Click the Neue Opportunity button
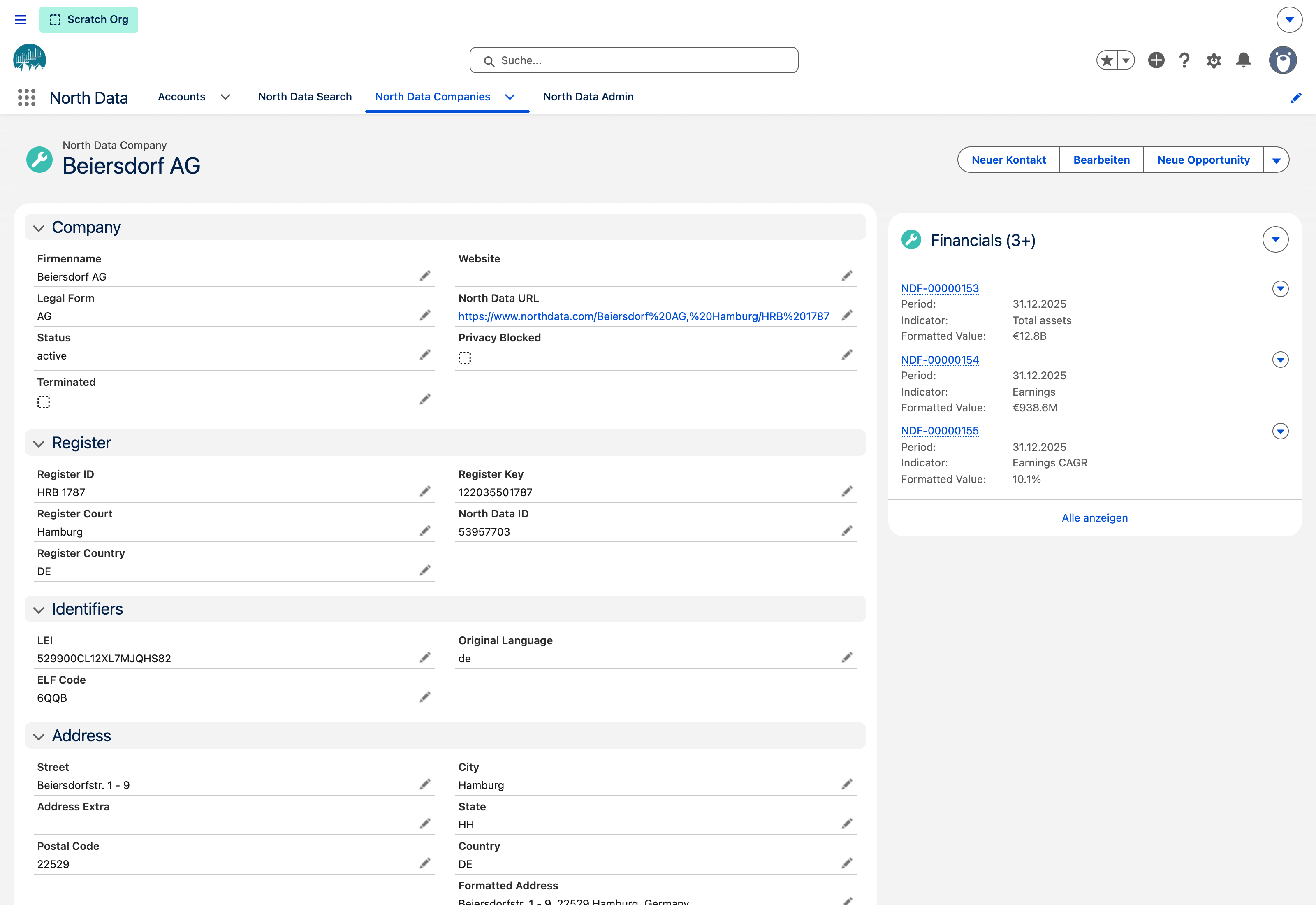The height and width of the screenshot is (905, 1316). (1203, 160)
